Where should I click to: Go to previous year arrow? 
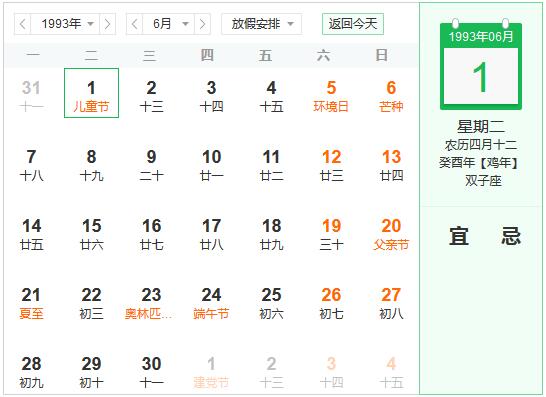tap(23, 24)
